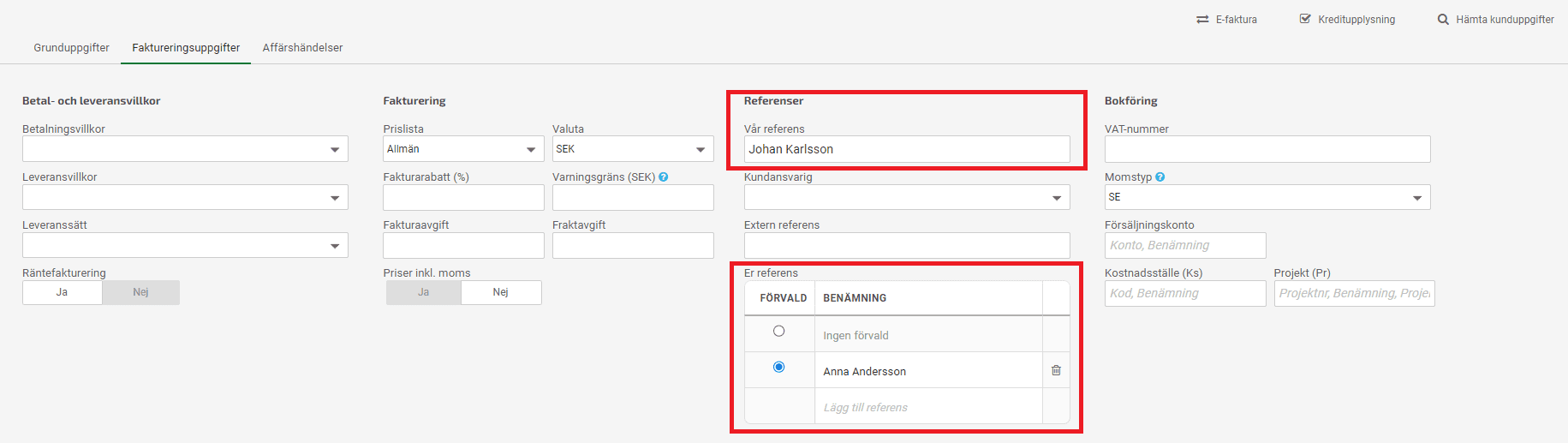Screen dimensions: 1568x443
Task: Click the Anna Andersson reference name
Action: [x=865, y=371]
